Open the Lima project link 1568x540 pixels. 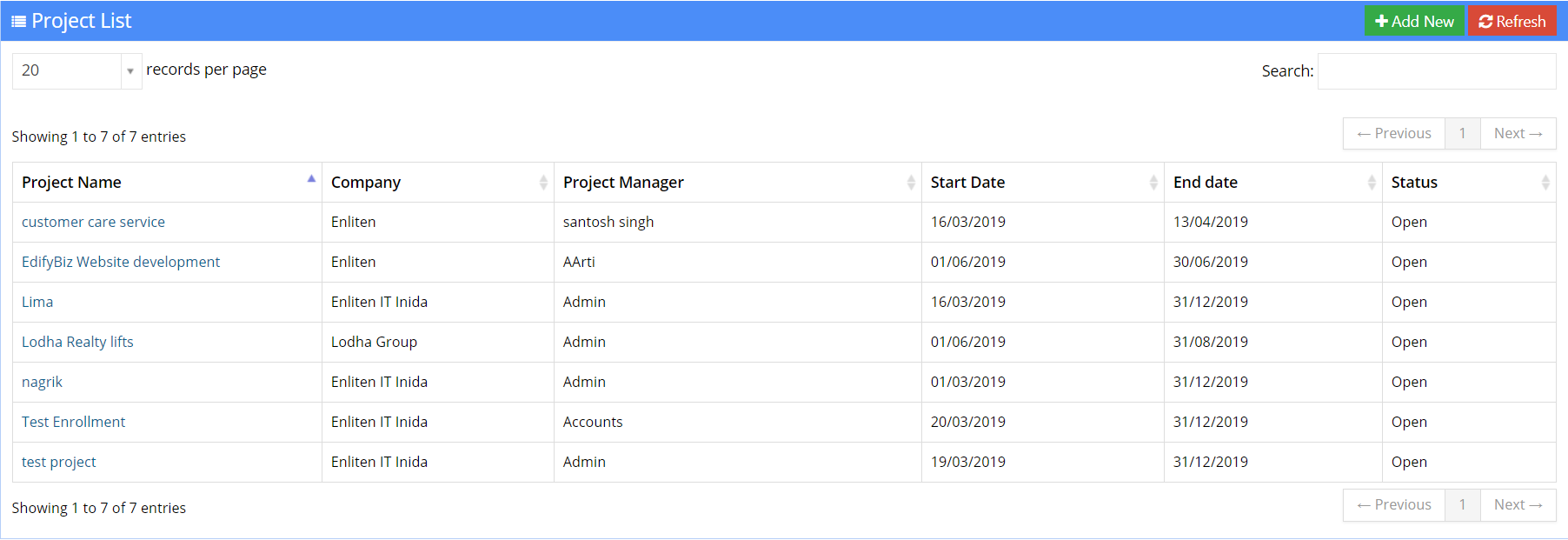(x=37, y=303)
